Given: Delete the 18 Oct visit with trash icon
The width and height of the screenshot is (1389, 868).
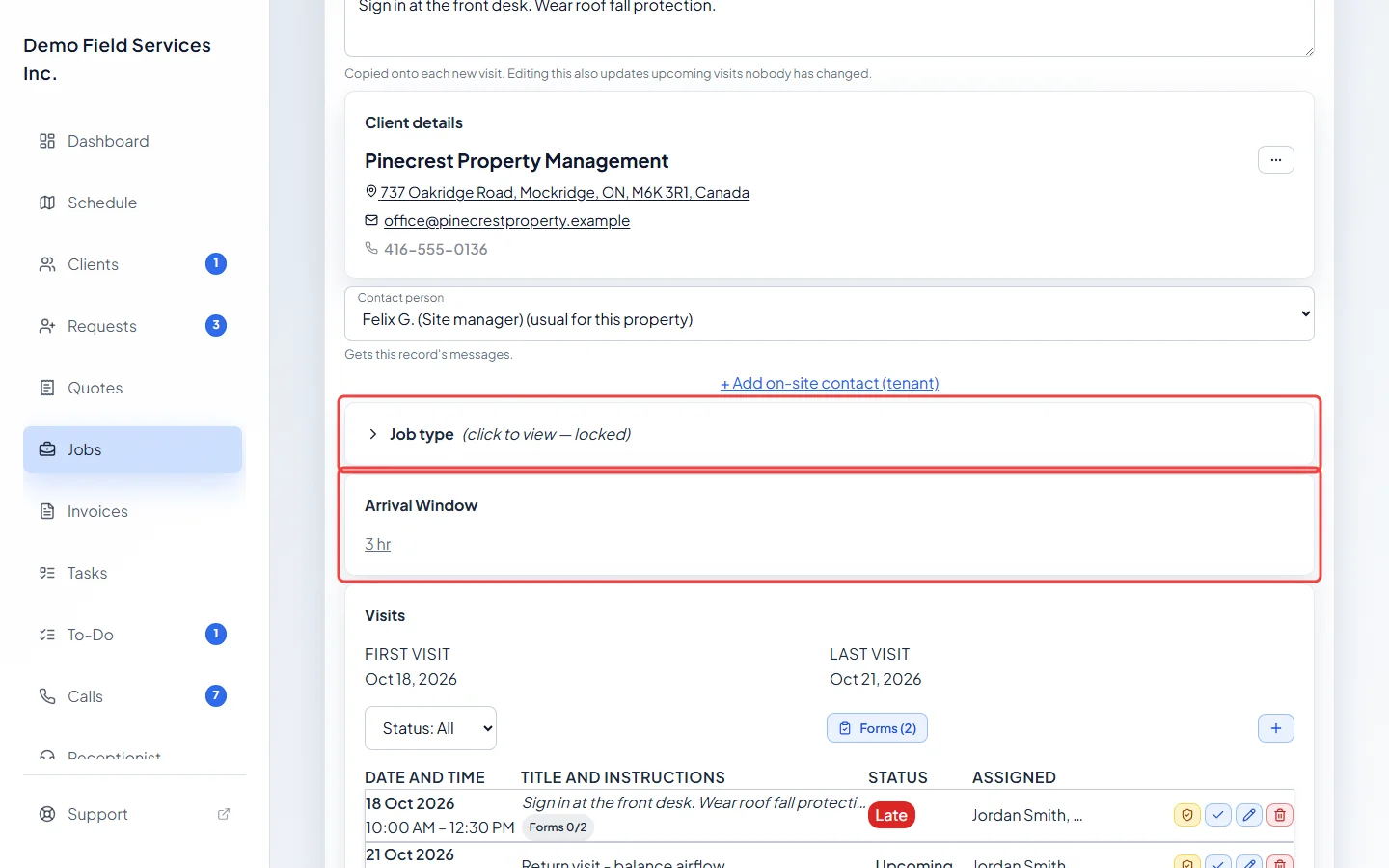Looking at the screenshot, I should pos(1280,815).
